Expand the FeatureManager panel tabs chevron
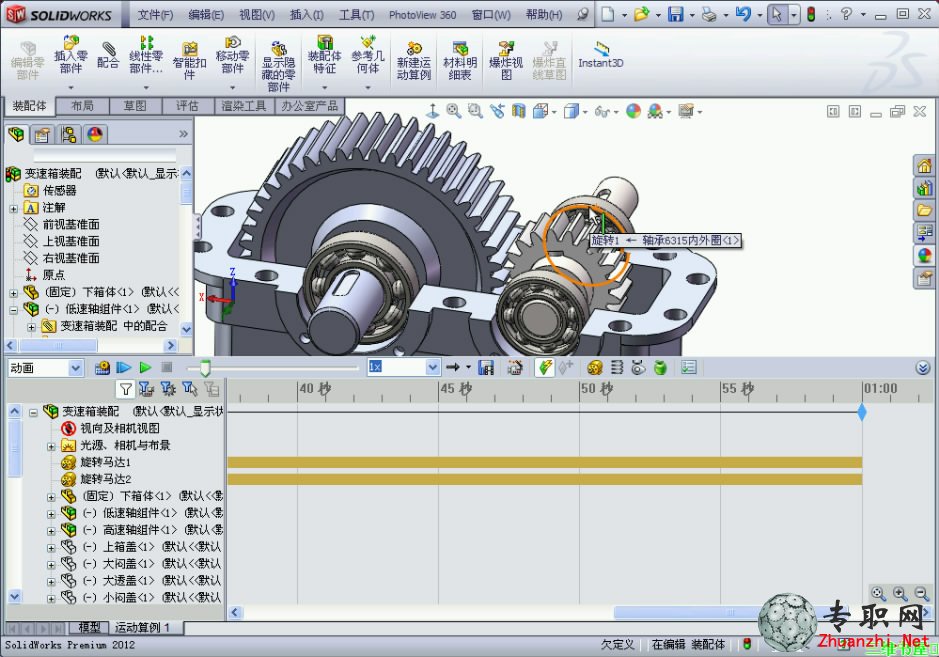 (183, 134)
